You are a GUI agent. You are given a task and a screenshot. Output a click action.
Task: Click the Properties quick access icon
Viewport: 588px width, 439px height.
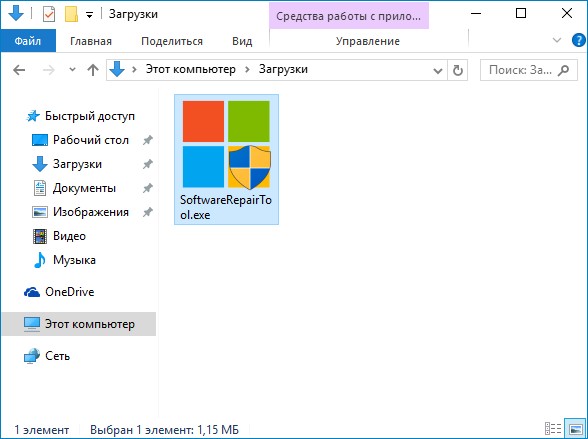49,14
